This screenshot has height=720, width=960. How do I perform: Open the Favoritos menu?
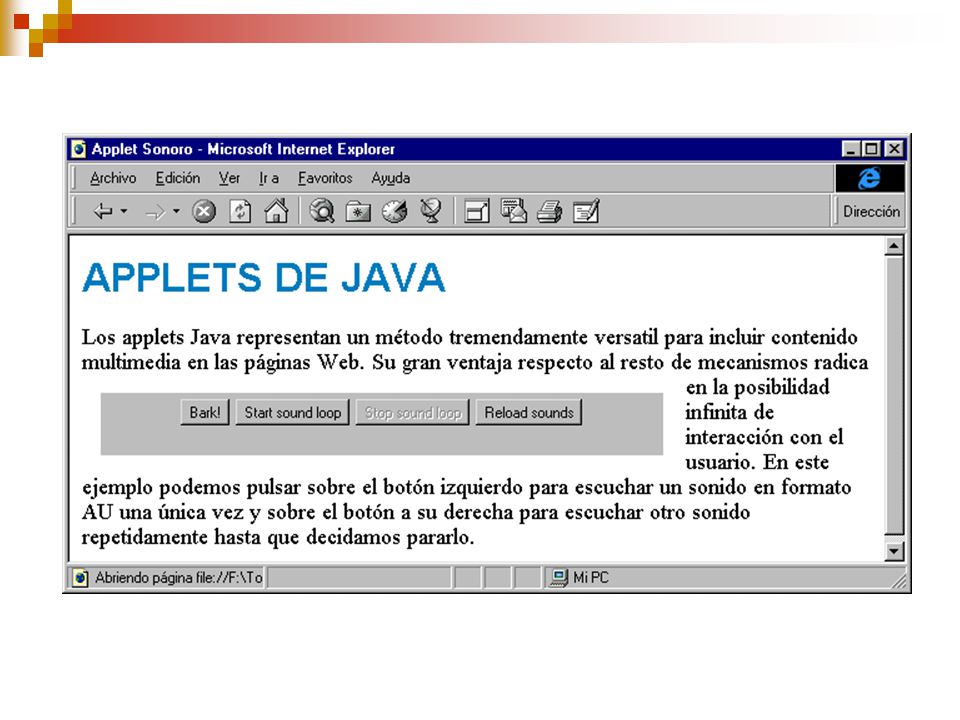(x=325, y=178)
